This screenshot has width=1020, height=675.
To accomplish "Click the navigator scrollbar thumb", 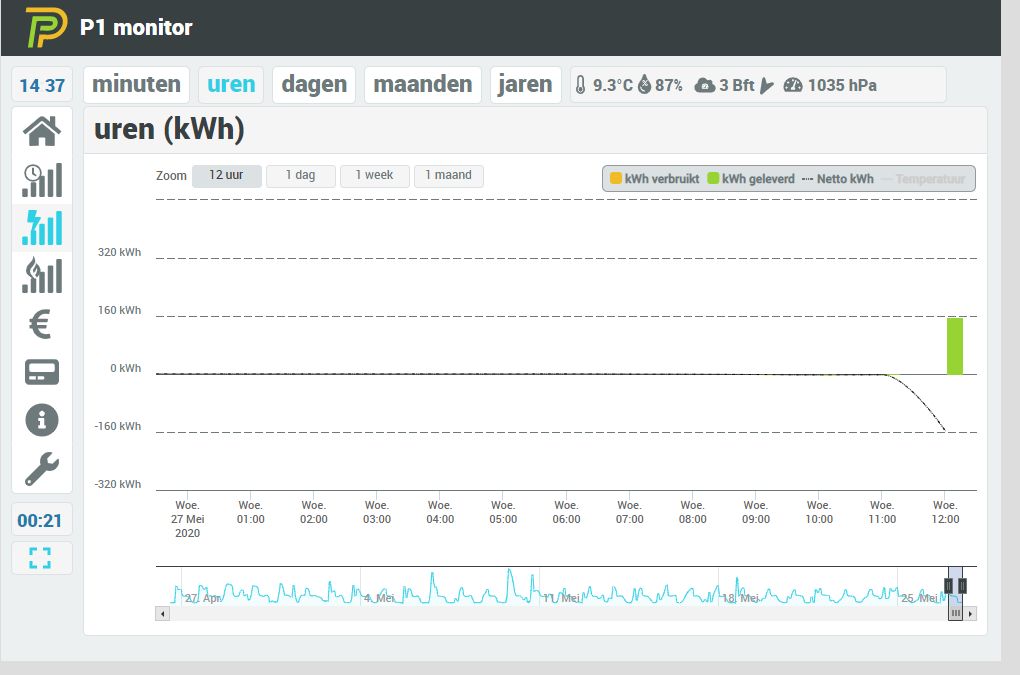I will point(955,613).
